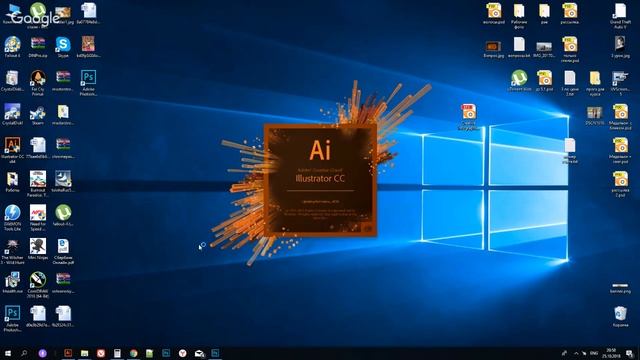Open the Action Center notifications
Image resolution: width=640 pixels, height=360 pixels.
click(629, 353)
